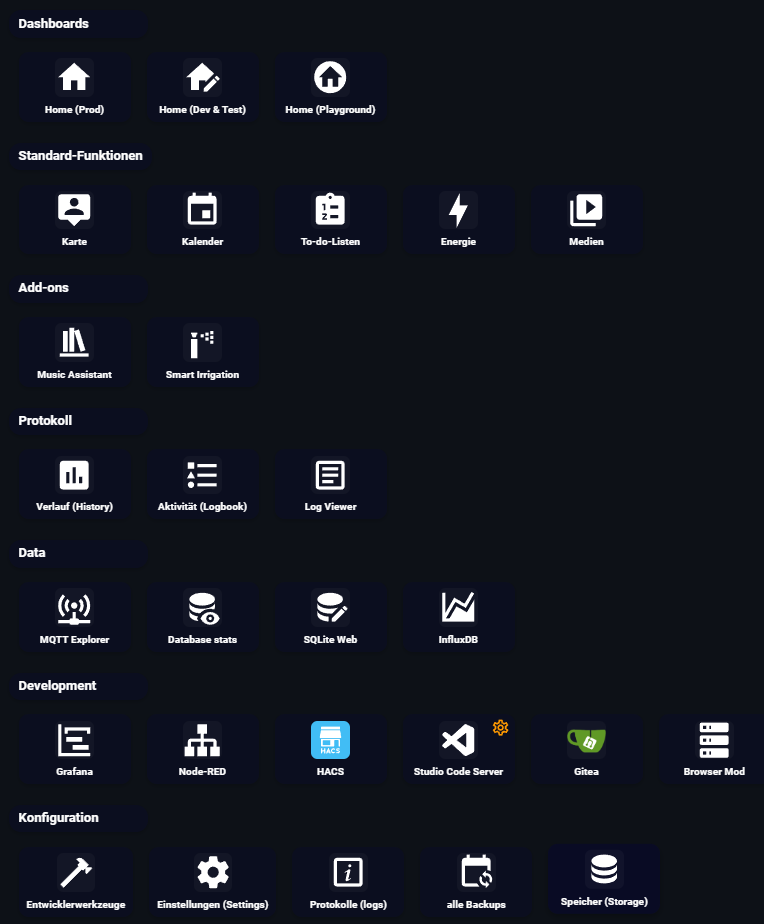Open the Home (Prod) dashboard icon
The width and height of the screenshot is (764, 924).
74,77
